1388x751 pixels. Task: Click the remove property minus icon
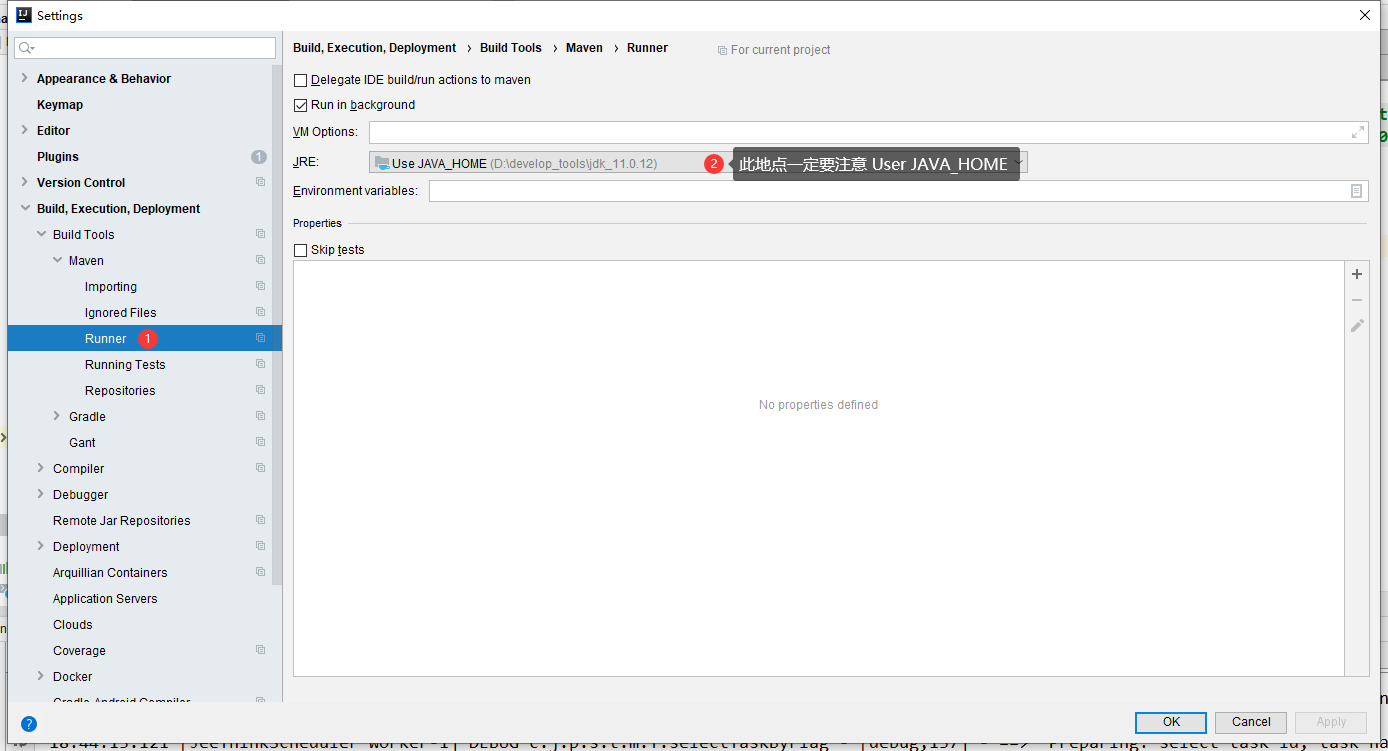(1357, 300)
